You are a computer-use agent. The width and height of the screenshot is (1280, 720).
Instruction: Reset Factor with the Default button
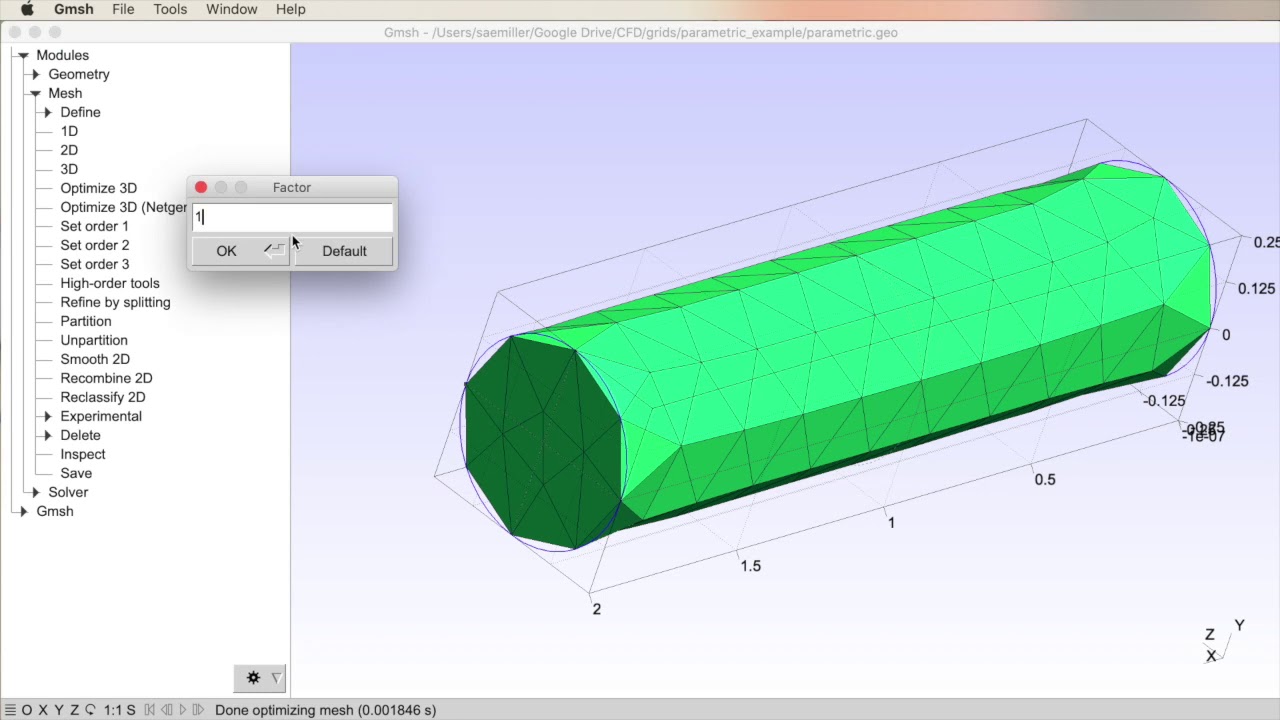pyautogui.click(x=344, y=251)
